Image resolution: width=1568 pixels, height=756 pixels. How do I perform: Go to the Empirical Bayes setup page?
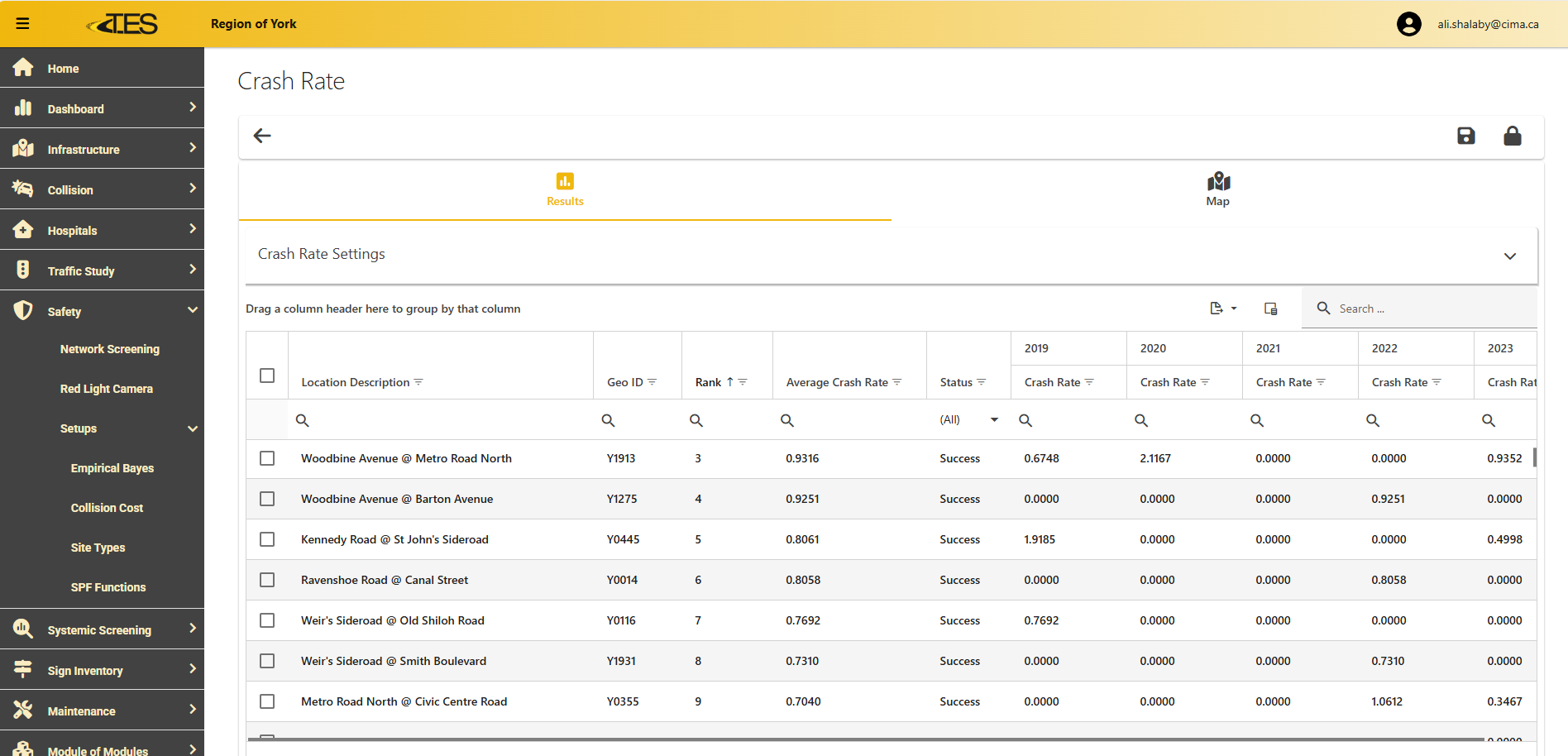coord(112,468)
